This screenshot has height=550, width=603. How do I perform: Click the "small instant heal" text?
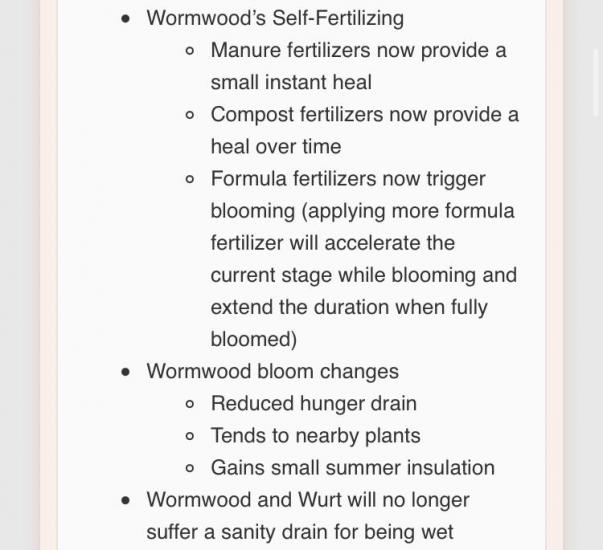pyautogui.click(x=291, y=82)
